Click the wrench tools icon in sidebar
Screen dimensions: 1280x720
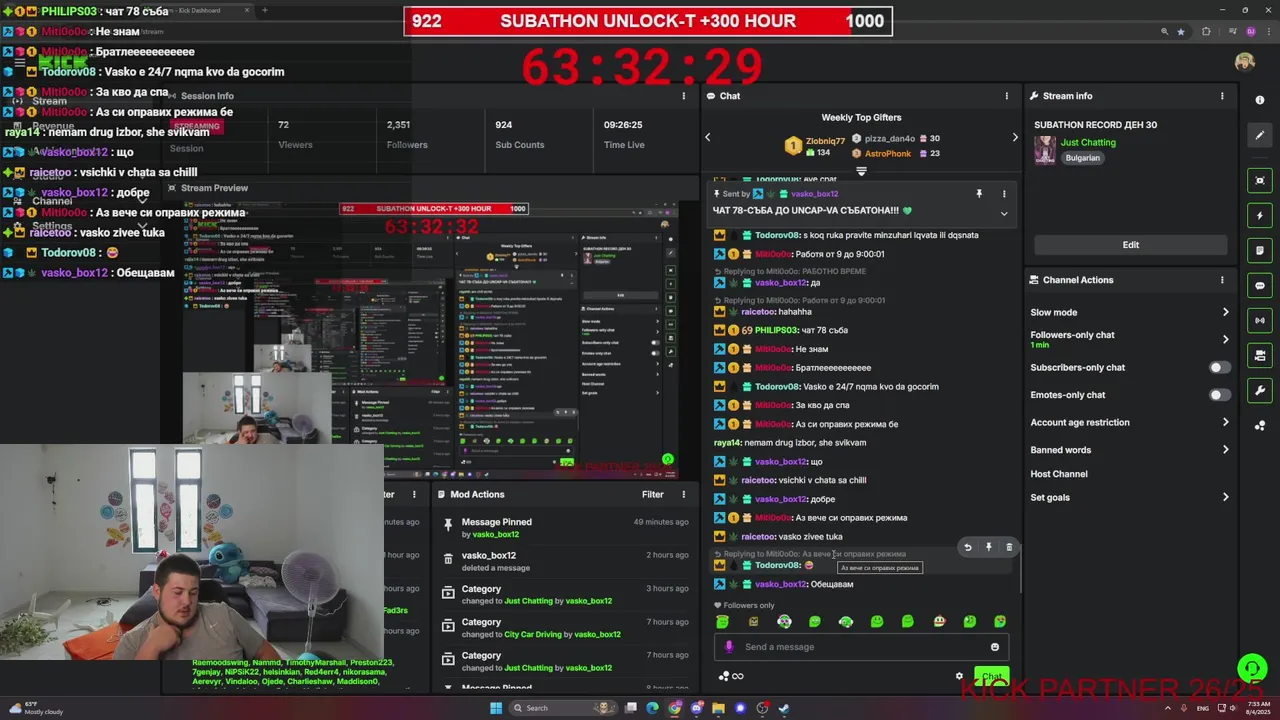click(x=1259, y=390)
